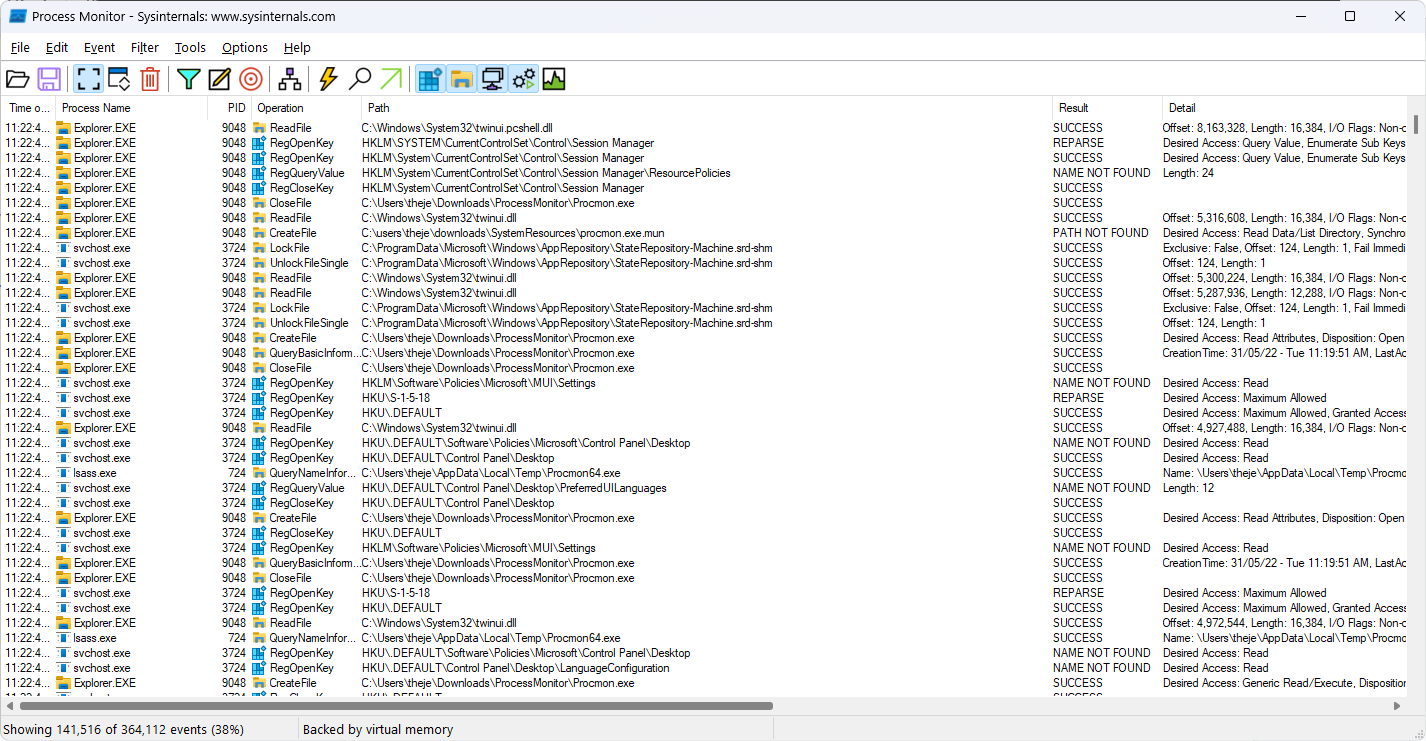The width and height of the screenshot is (1426, 741).
Task: Click the detail 'Offset: 5,316,608' cell
Action: click(1284, 218)
